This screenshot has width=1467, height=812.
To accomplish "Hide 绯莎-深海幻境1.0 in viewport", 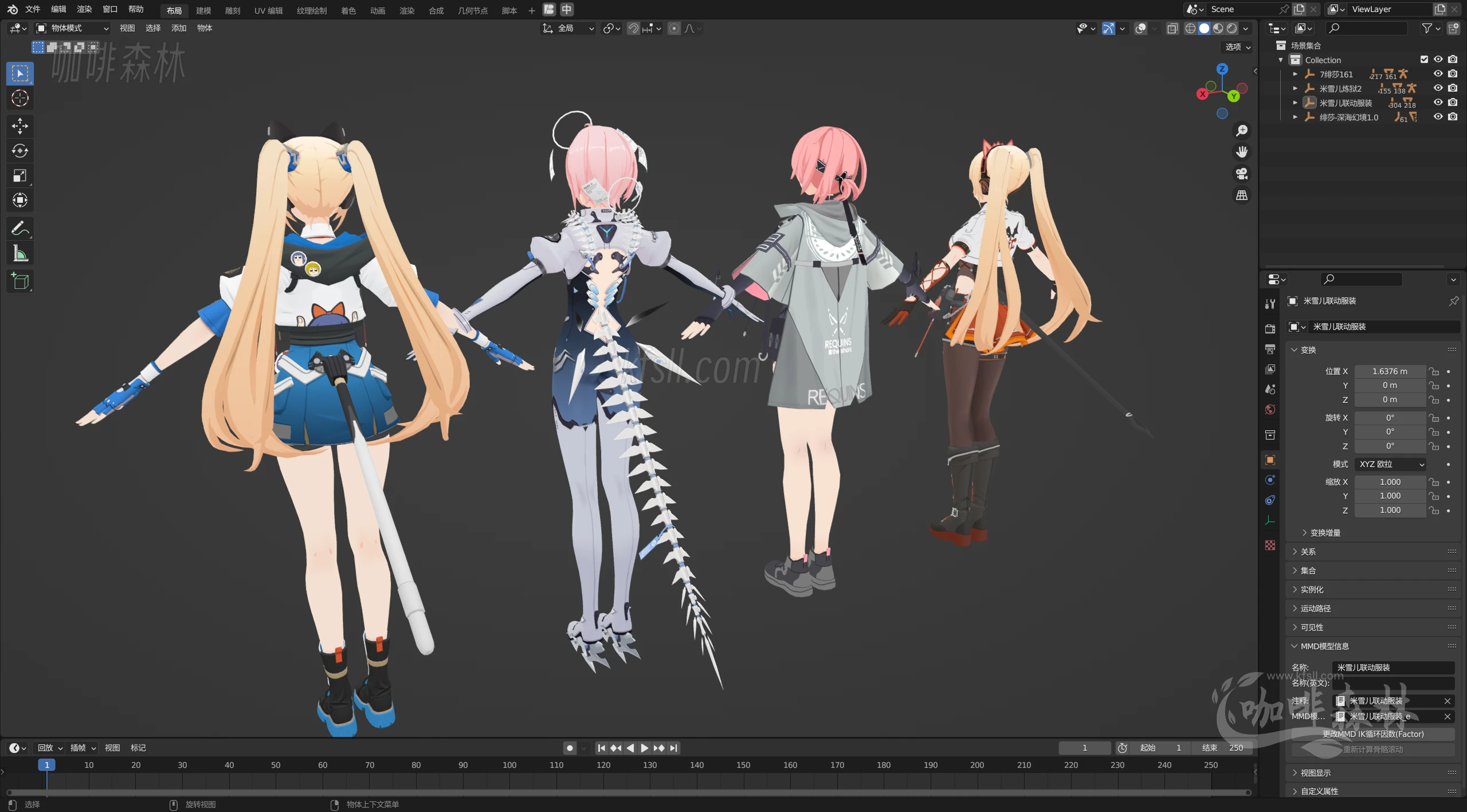I will [1438, 117].
